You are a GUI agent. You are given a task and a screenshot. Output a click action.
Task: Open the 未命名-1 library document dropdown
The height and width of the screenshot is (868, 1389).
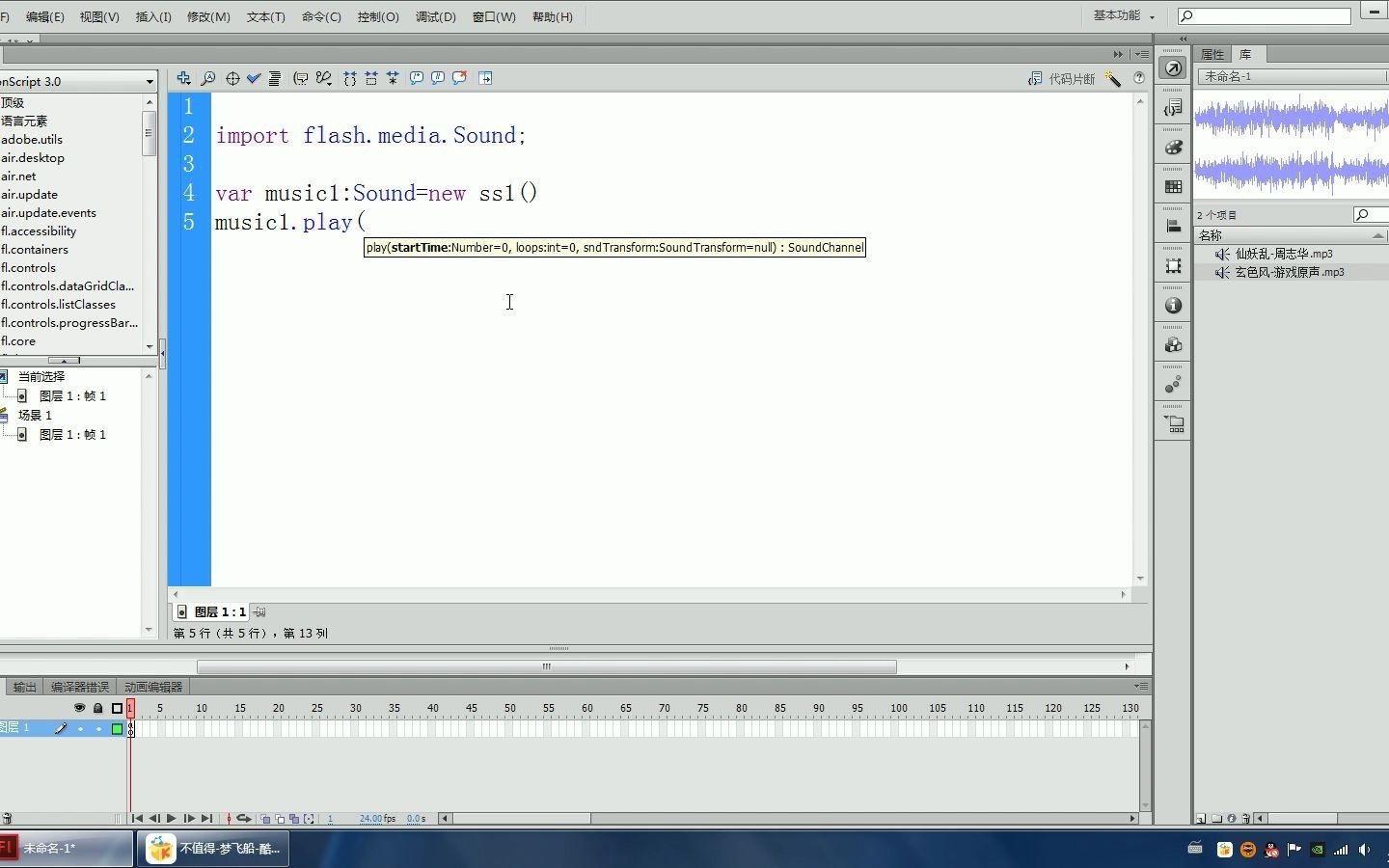(1293, 76)
